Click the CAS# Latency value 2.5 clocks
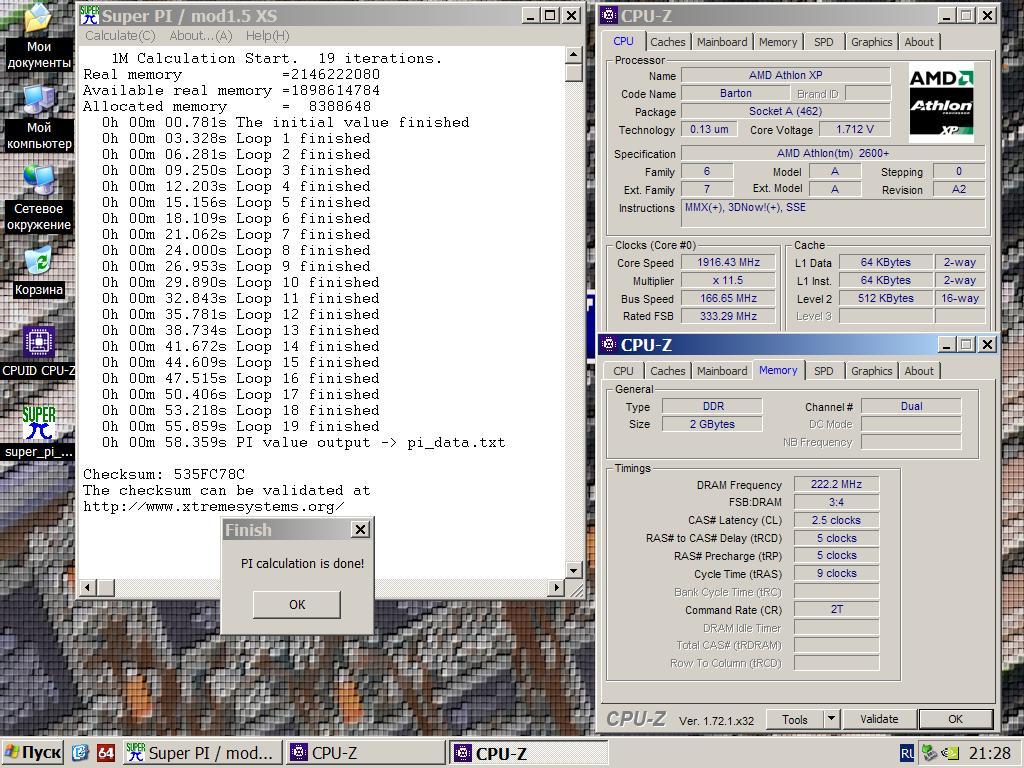Image resolution: width=1024 pixels, height=768 pixels. (x=836, y=520)
